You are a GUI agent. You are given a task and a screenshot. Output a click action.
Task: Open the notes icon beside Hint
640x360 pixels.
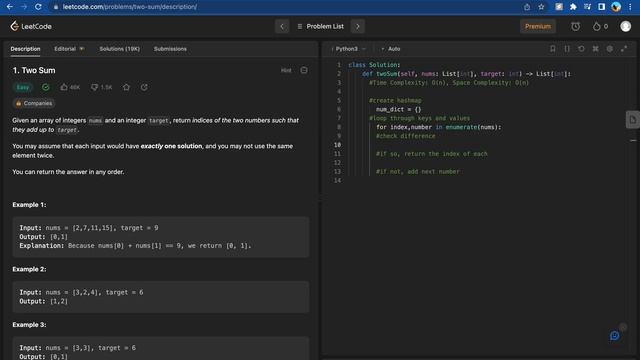point(304,70)
